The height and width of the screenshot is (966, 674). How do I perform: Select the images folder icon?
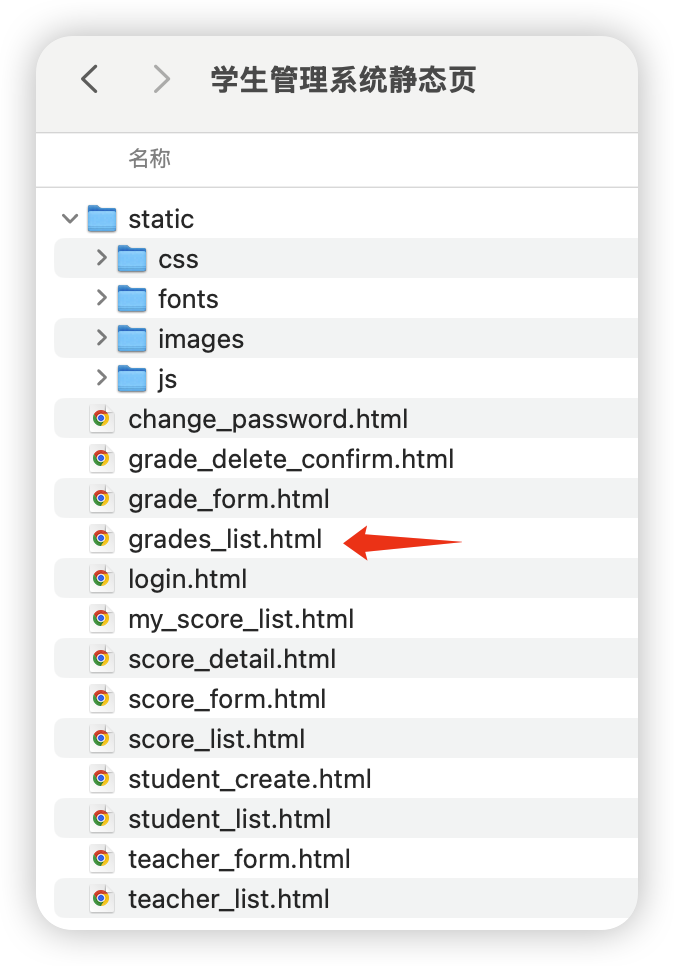pos(132,339)
